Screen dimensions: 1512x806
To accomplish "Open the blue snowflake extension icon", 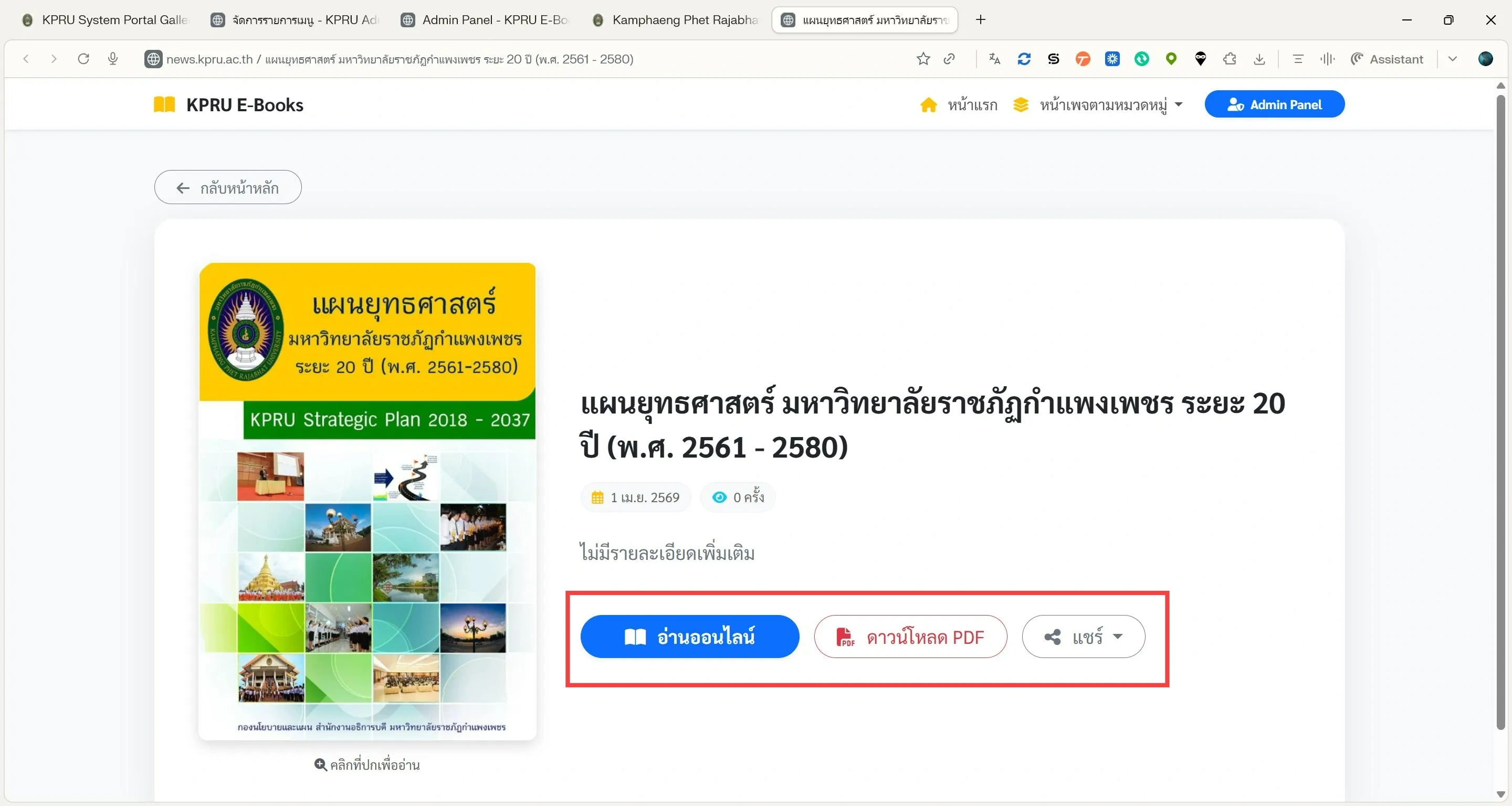I will 1112,59.
